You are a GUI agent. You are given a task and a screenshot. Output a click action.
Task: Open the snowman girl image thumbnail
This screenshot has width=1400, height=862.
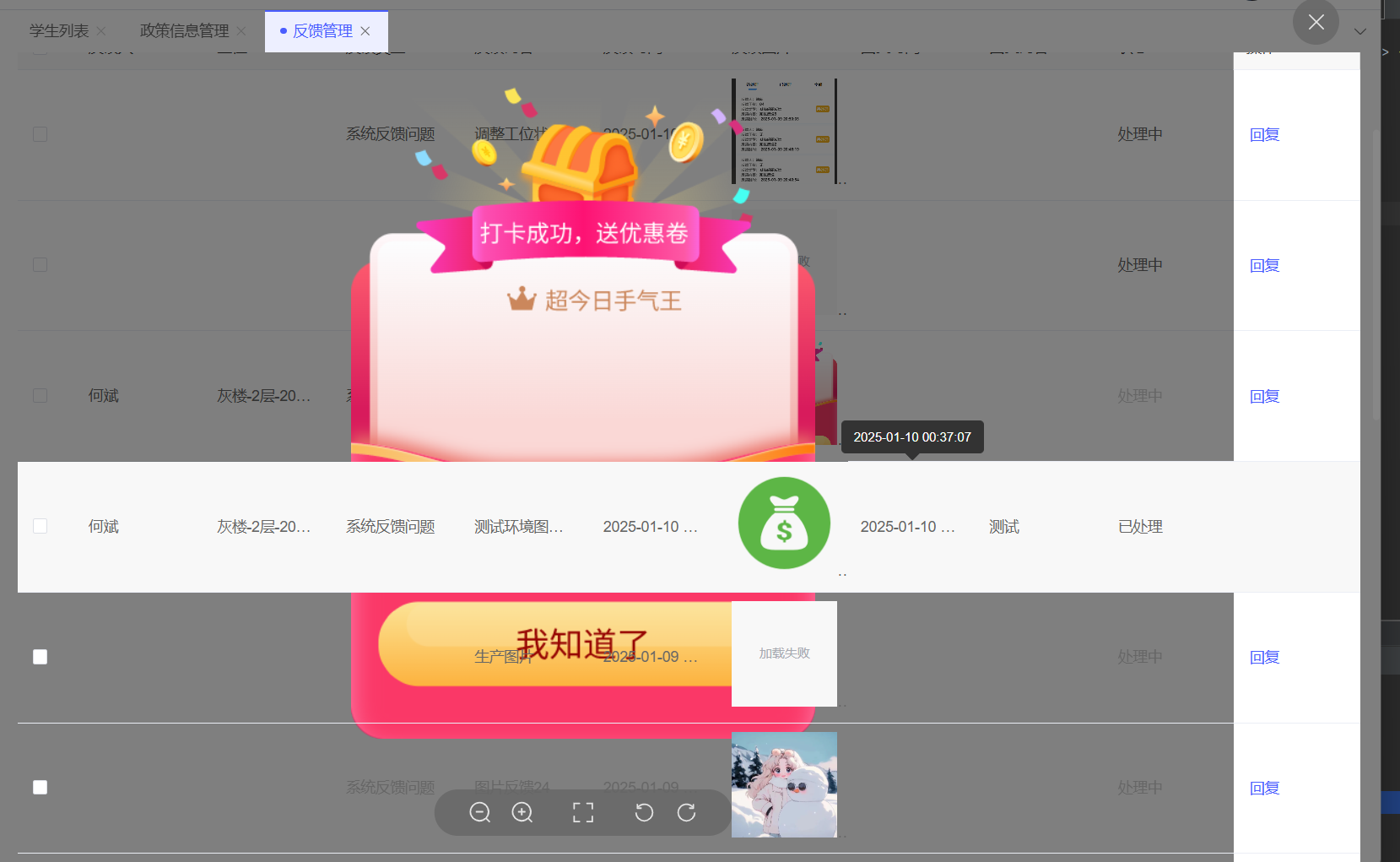[x=784, y=784]
